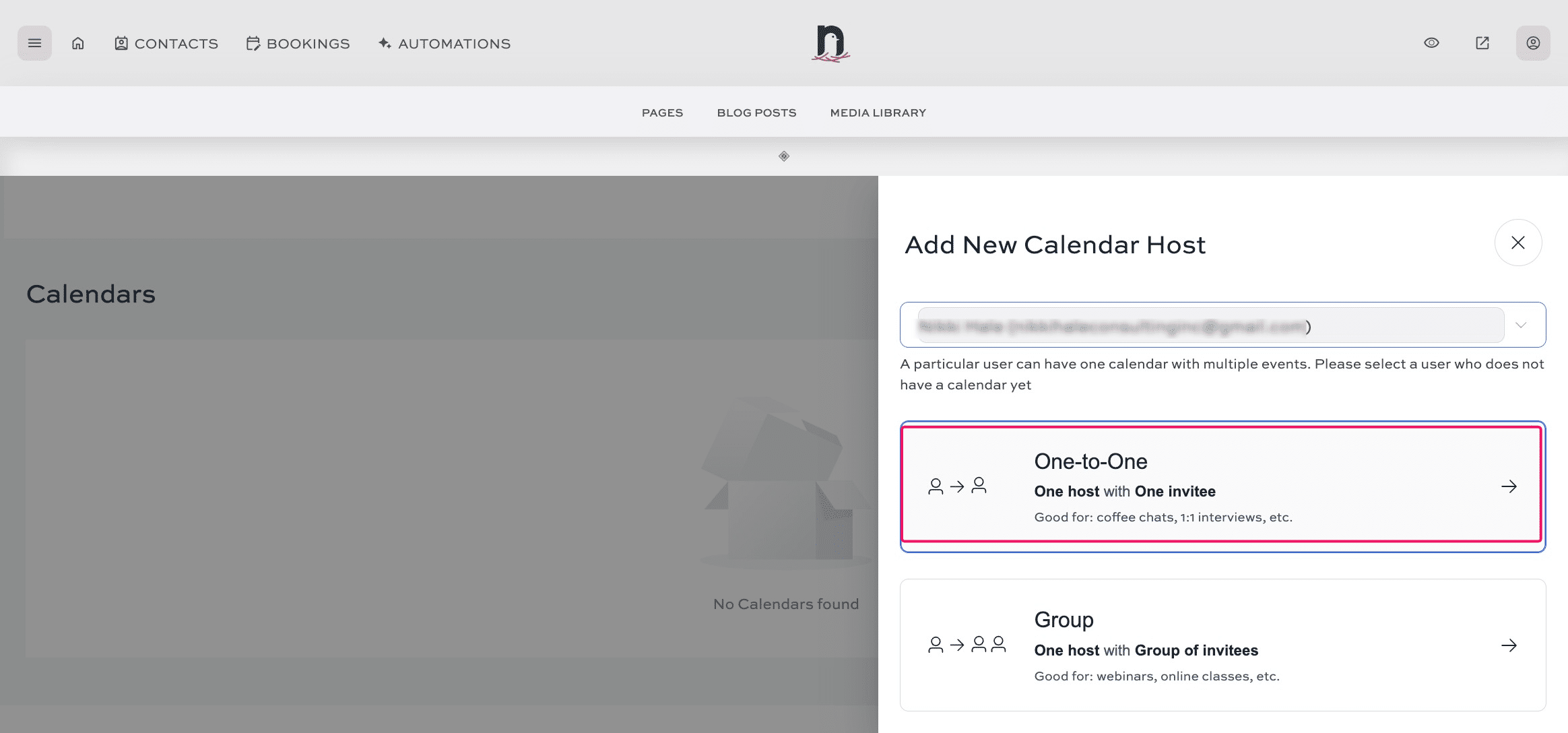
Task: Open the user account avatar menu
Action: point(1532,43)
